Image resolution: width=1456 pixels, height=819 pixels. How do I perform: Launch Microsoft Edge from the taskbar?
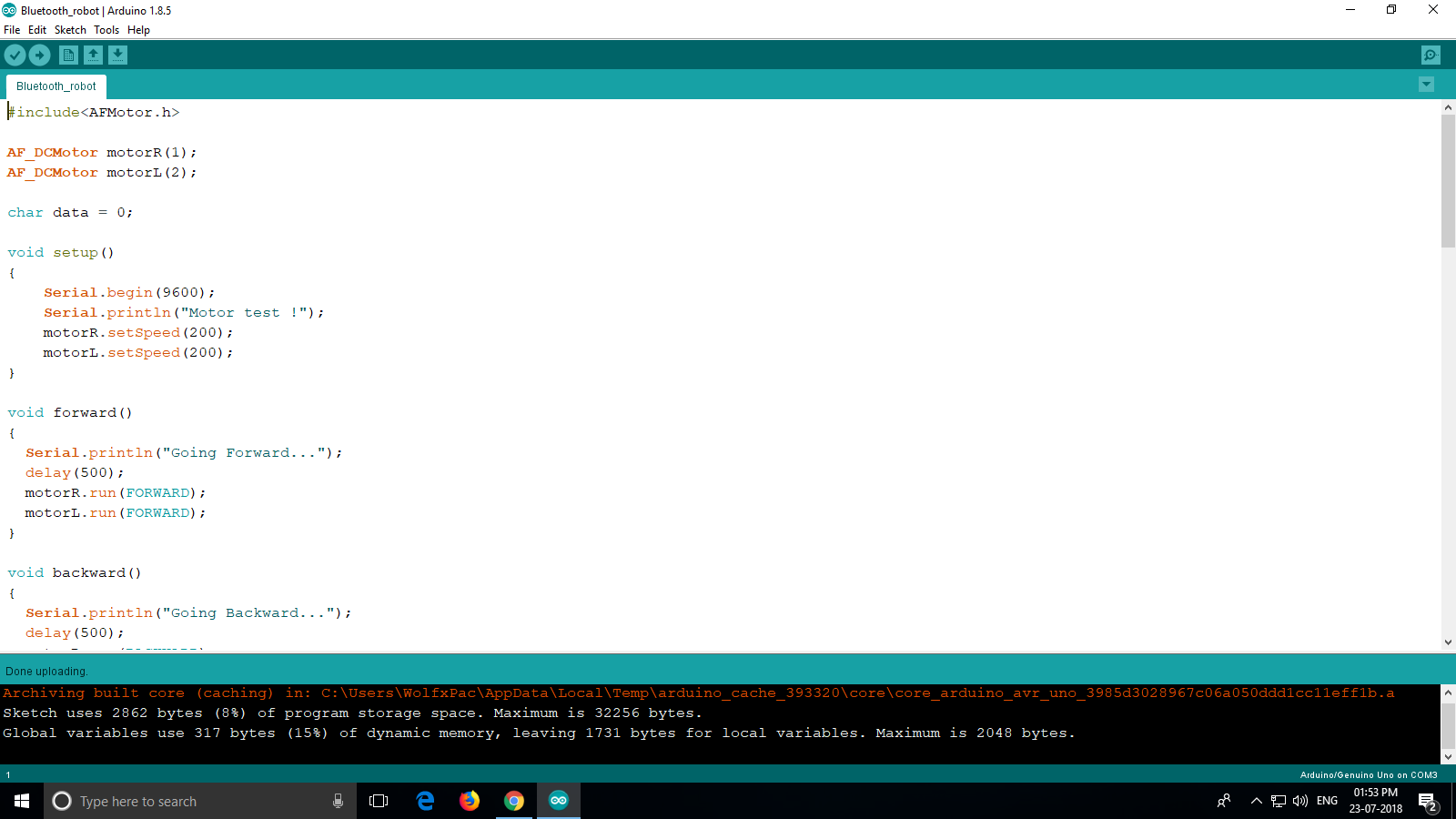pos(425,801)
